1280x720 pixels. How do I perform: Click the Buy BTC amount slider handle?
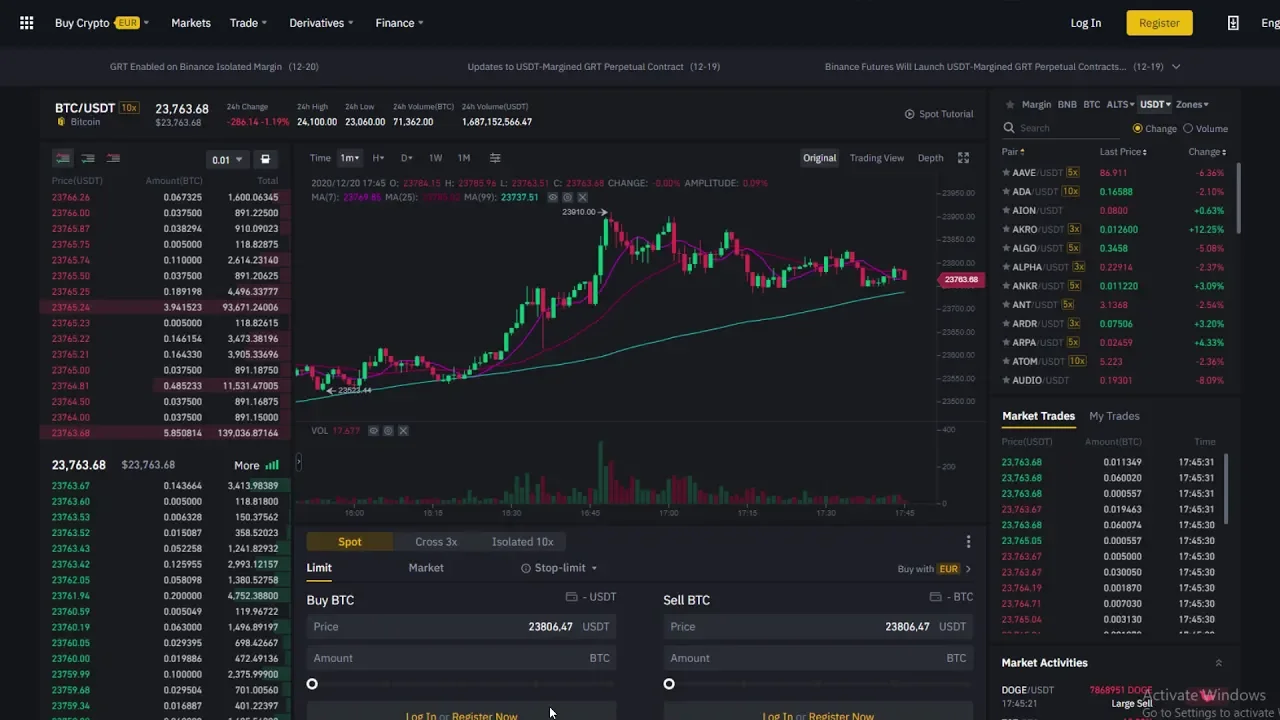click(x=312, y=684)
